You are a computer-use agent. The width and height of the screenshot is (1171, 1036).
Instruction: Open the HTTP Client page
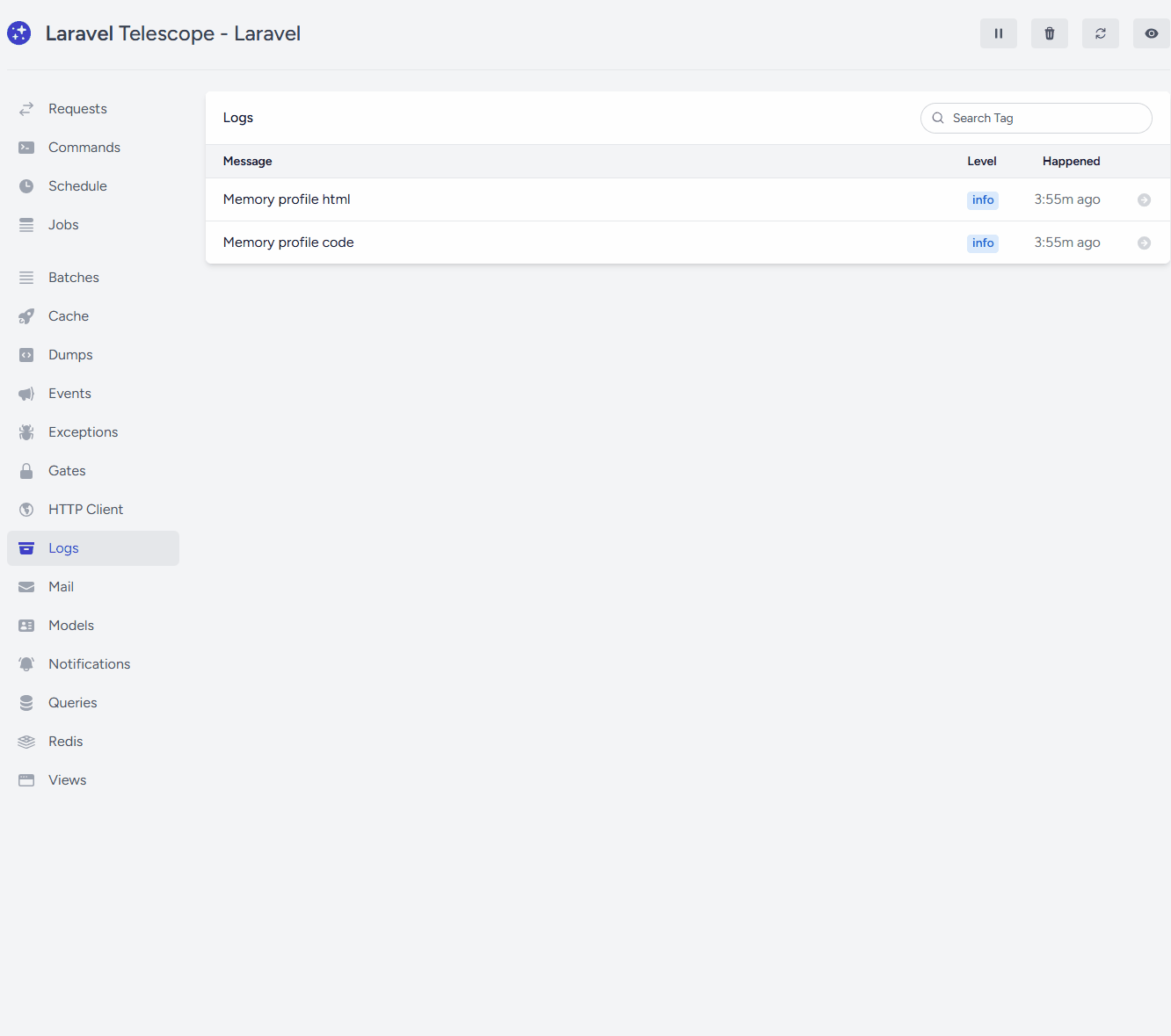(85, 510)
